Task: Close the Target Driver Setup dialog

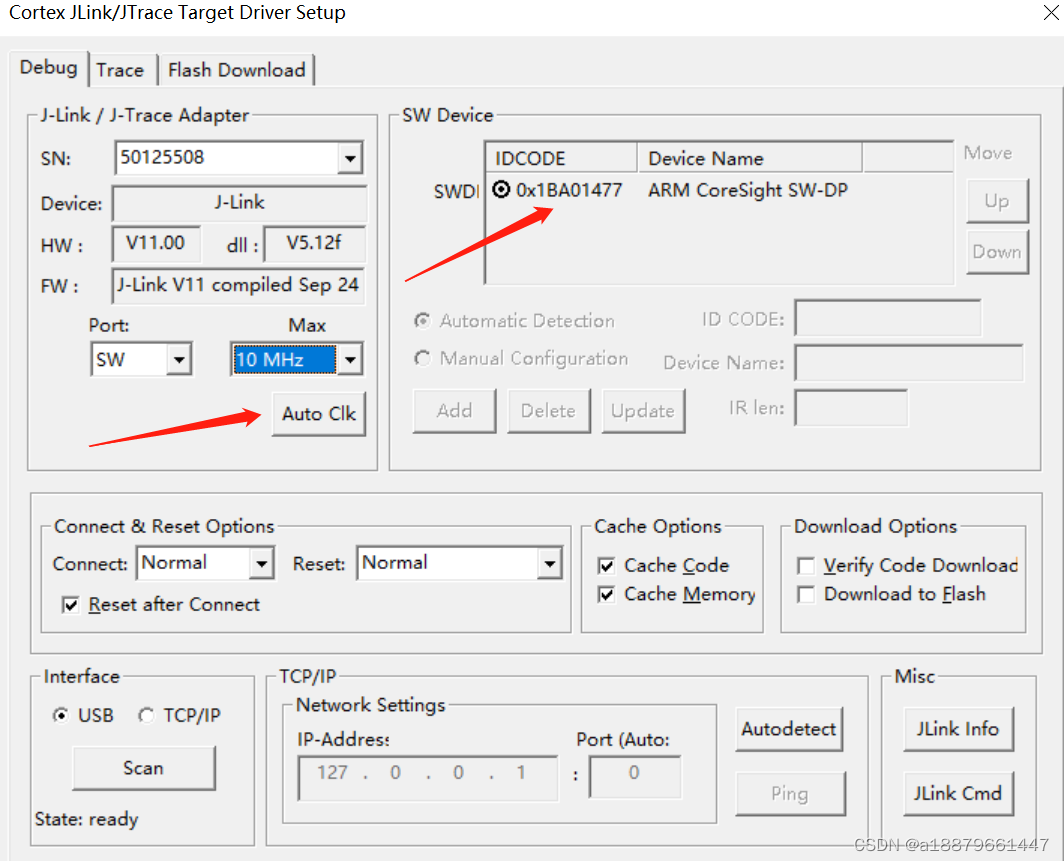Action: [x=1050, y=12]
